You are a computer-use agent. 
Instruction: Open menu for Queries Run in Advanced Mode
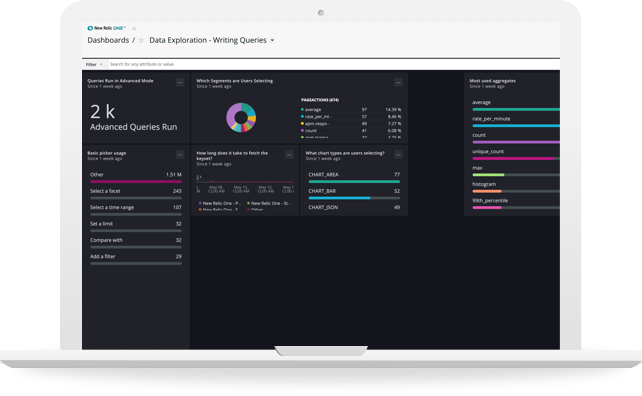pos(180,83)
